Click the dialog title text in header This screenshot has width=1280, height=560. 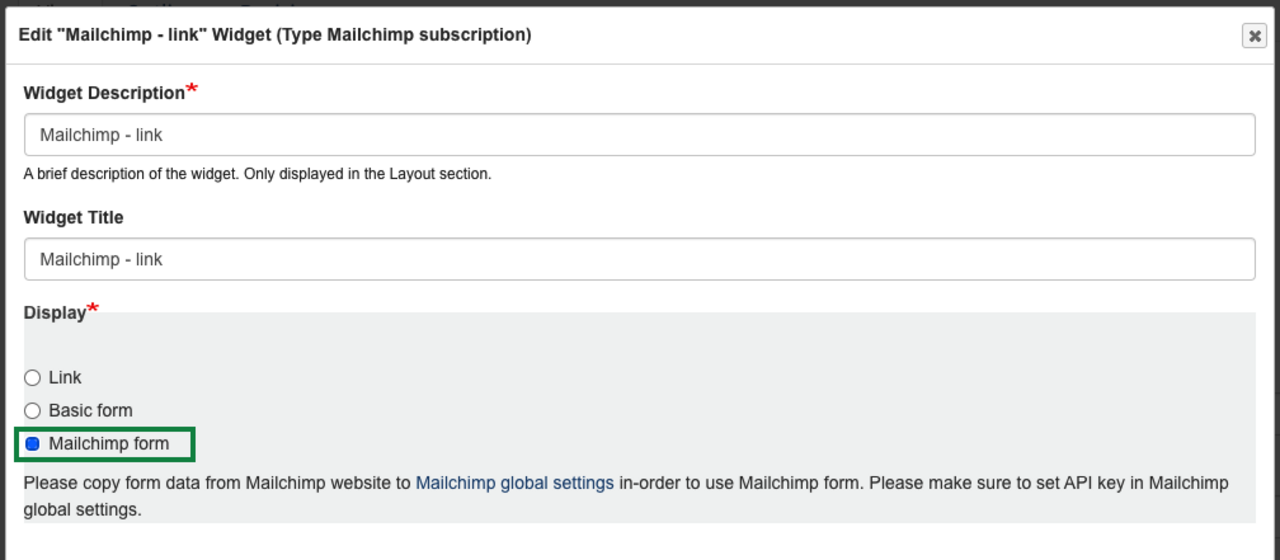tap(275, 35)
